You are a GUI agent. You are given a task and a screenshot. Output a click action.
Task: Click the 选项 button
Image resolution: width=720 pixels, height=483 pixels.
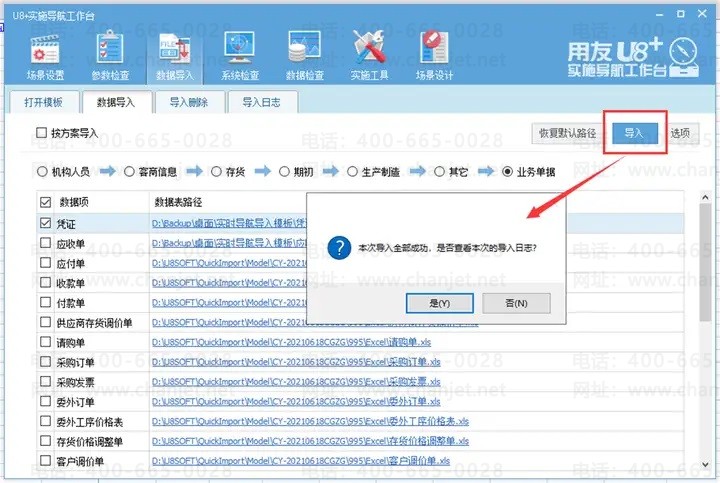(680, 133)
